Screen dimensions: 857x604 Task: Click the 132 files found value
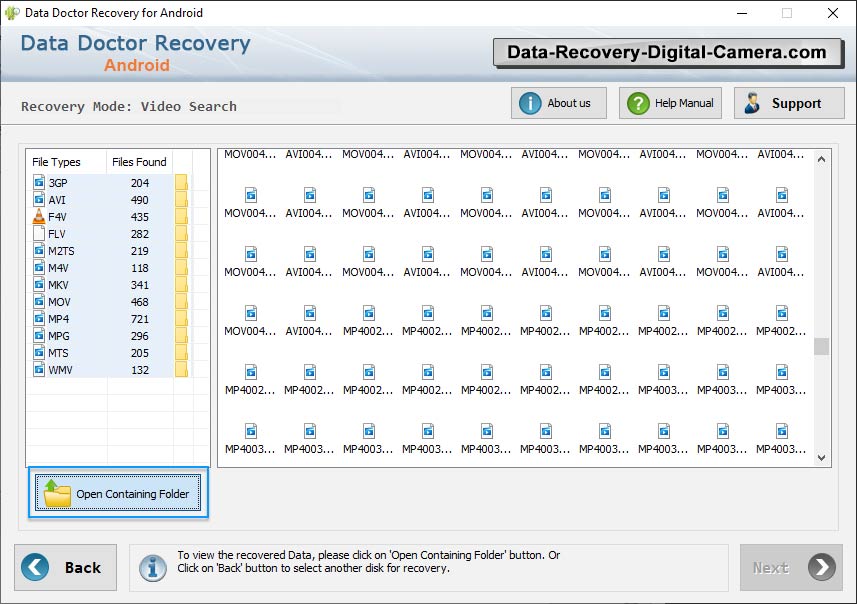pyautogui.click(x=140, y=370)
